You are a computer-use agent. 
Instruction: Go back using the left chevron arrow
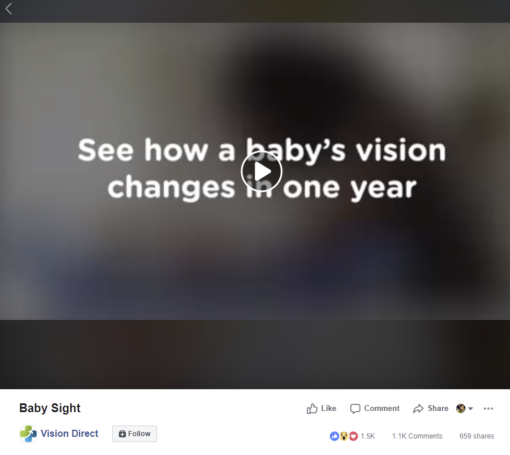pyautogui.click(x=9, y=9)
